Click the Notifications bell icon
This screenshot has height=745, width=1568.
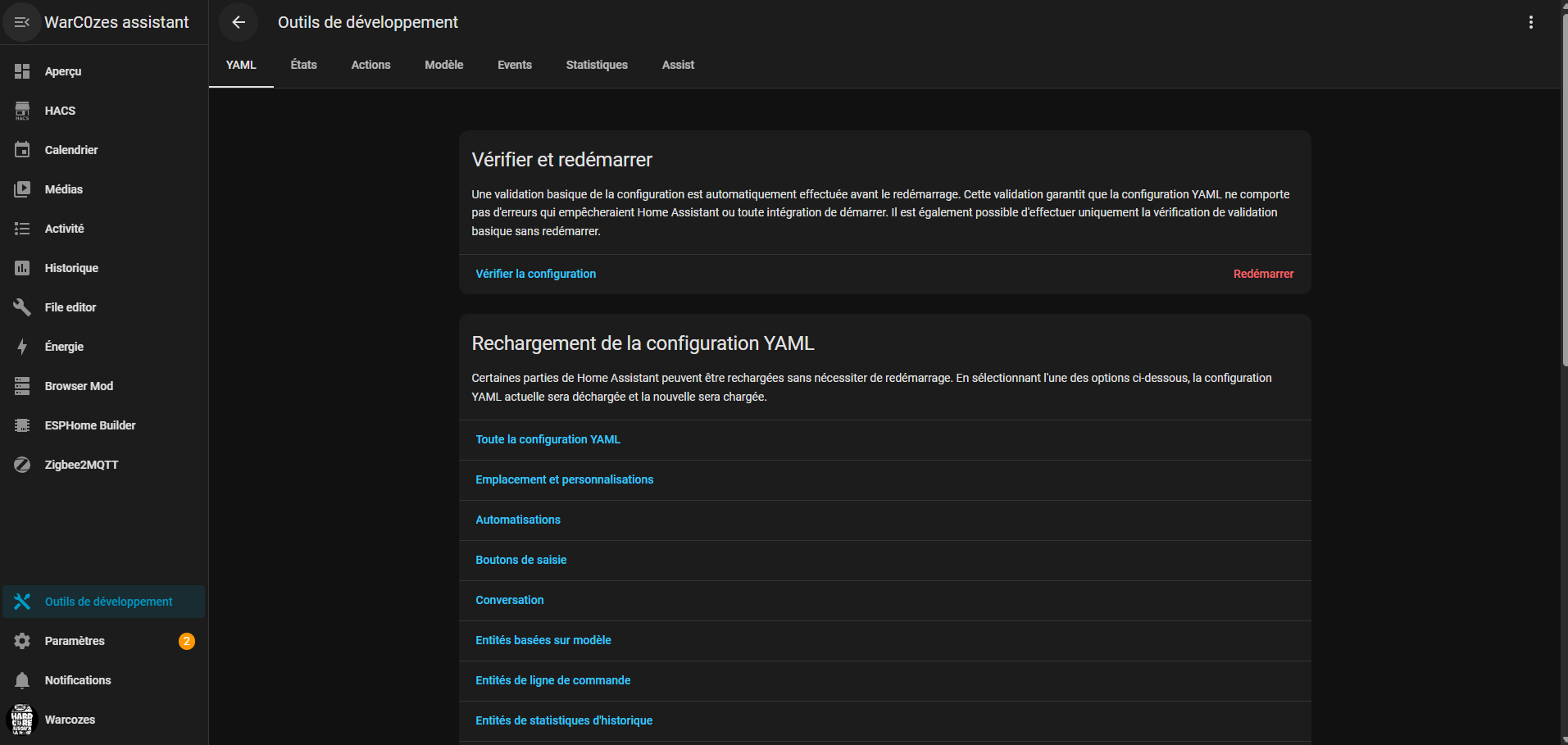(x=22, y=680)
